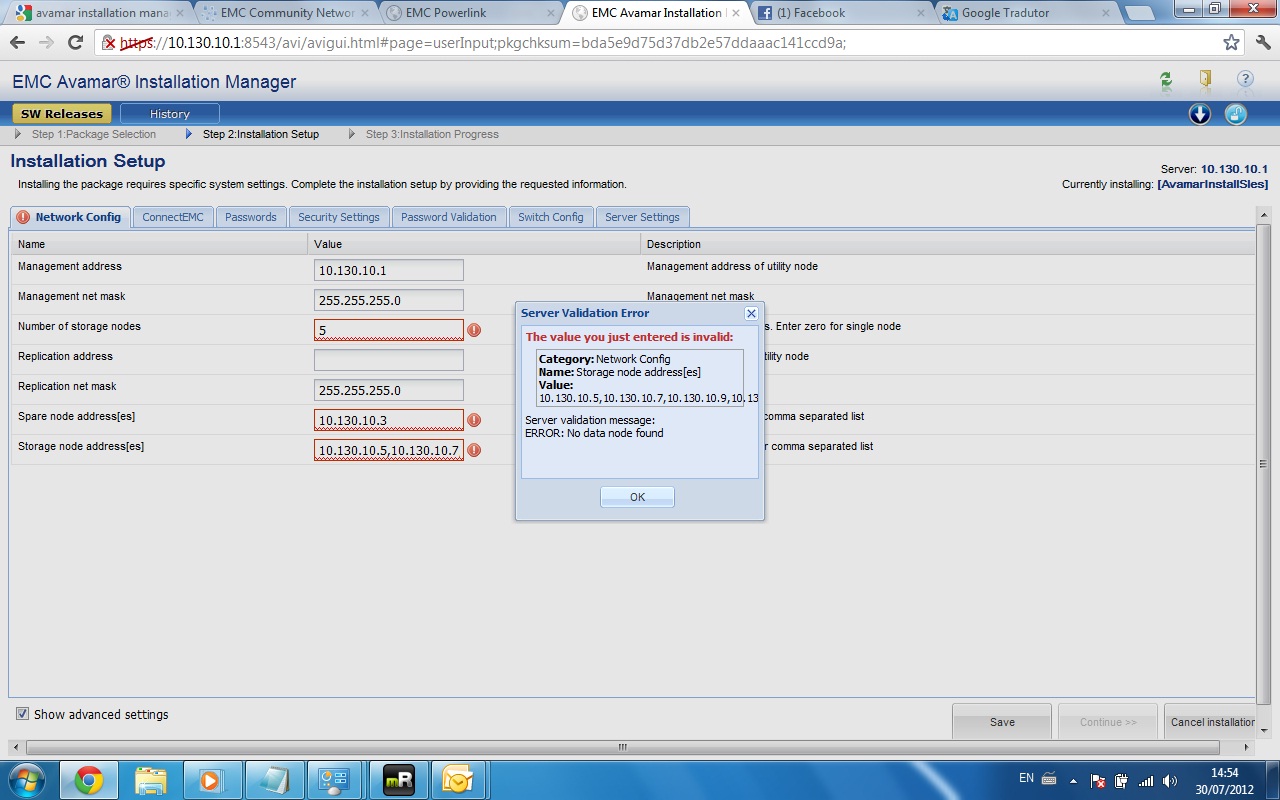Show hidden system tray icons arrow
Screen dimensions: 1280x800
click(1074, 780)
